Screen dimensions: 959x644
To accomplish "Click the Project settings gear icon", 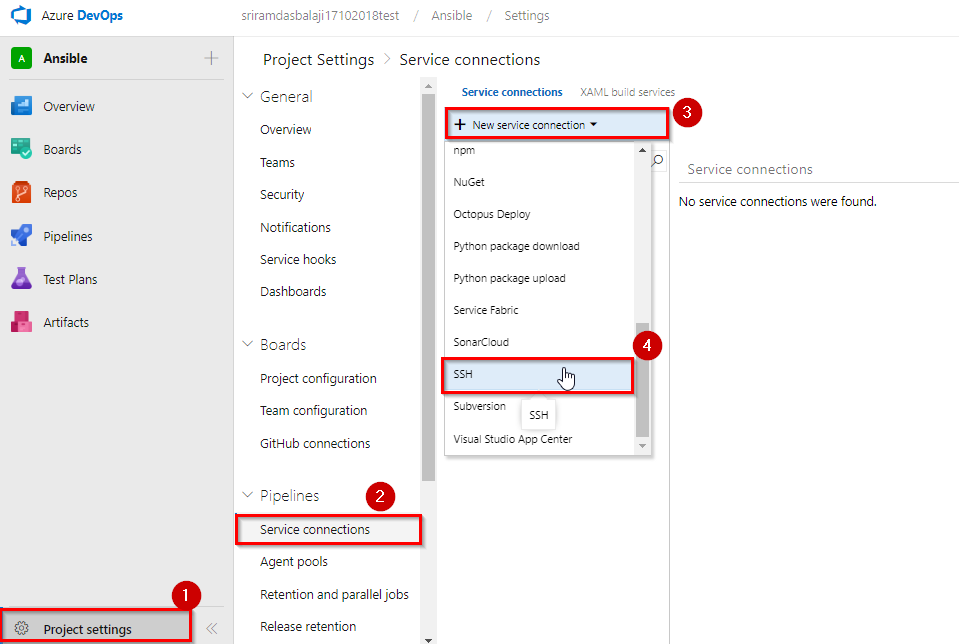I will 21,628.
